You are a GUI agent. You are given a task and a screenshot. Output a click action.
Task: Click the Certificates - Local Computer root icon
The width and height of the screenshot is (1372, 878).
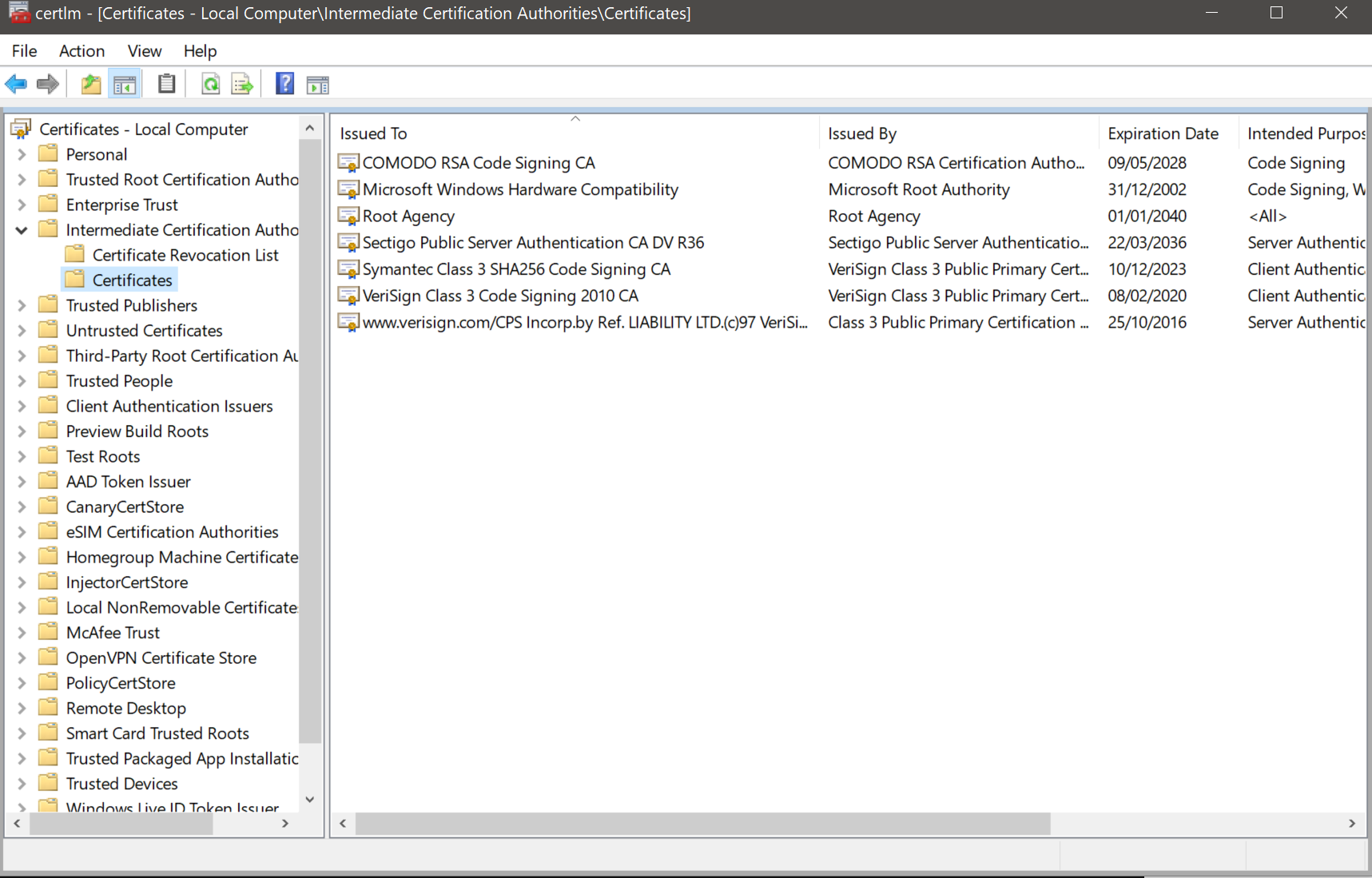click(21, 129)
